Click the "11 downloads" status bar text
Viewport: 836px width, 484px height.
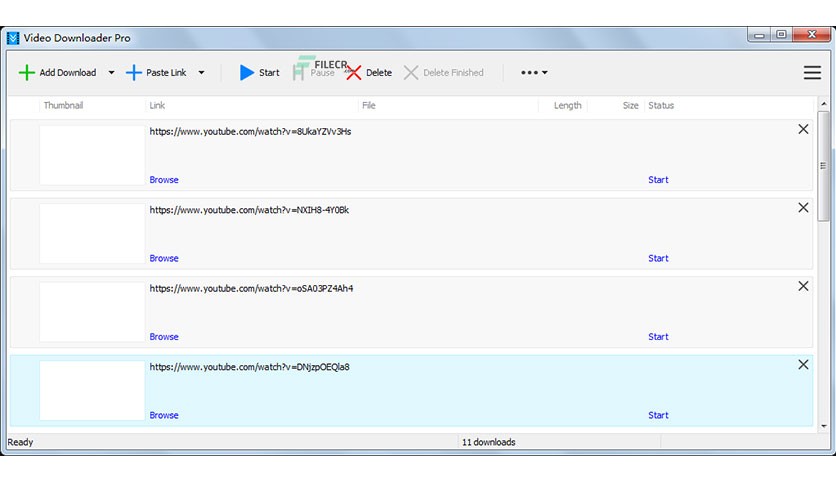coord(488,442)
